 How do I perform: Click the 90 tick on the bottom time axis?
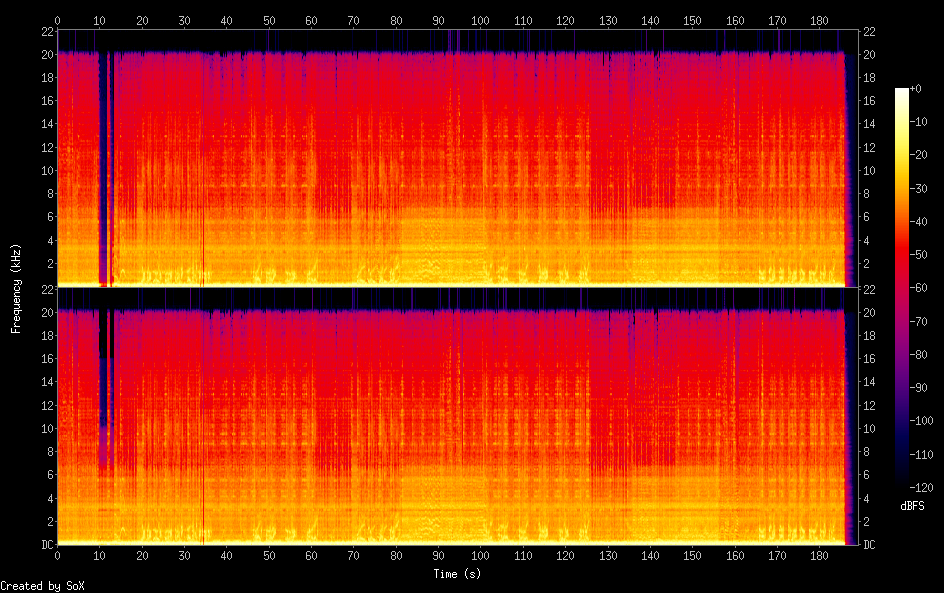(439, 555)
